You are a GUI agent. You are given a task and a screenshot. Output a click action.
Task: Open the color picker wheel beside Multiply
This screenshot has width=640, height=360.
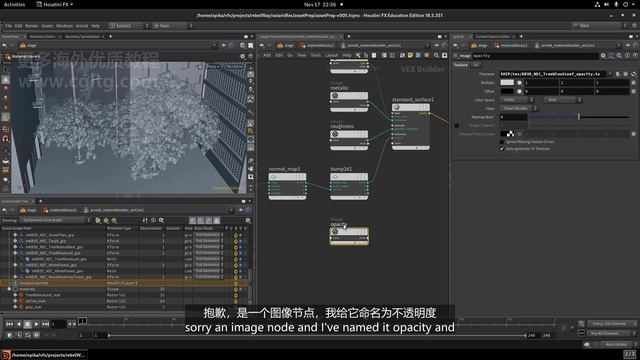(519, 82)
